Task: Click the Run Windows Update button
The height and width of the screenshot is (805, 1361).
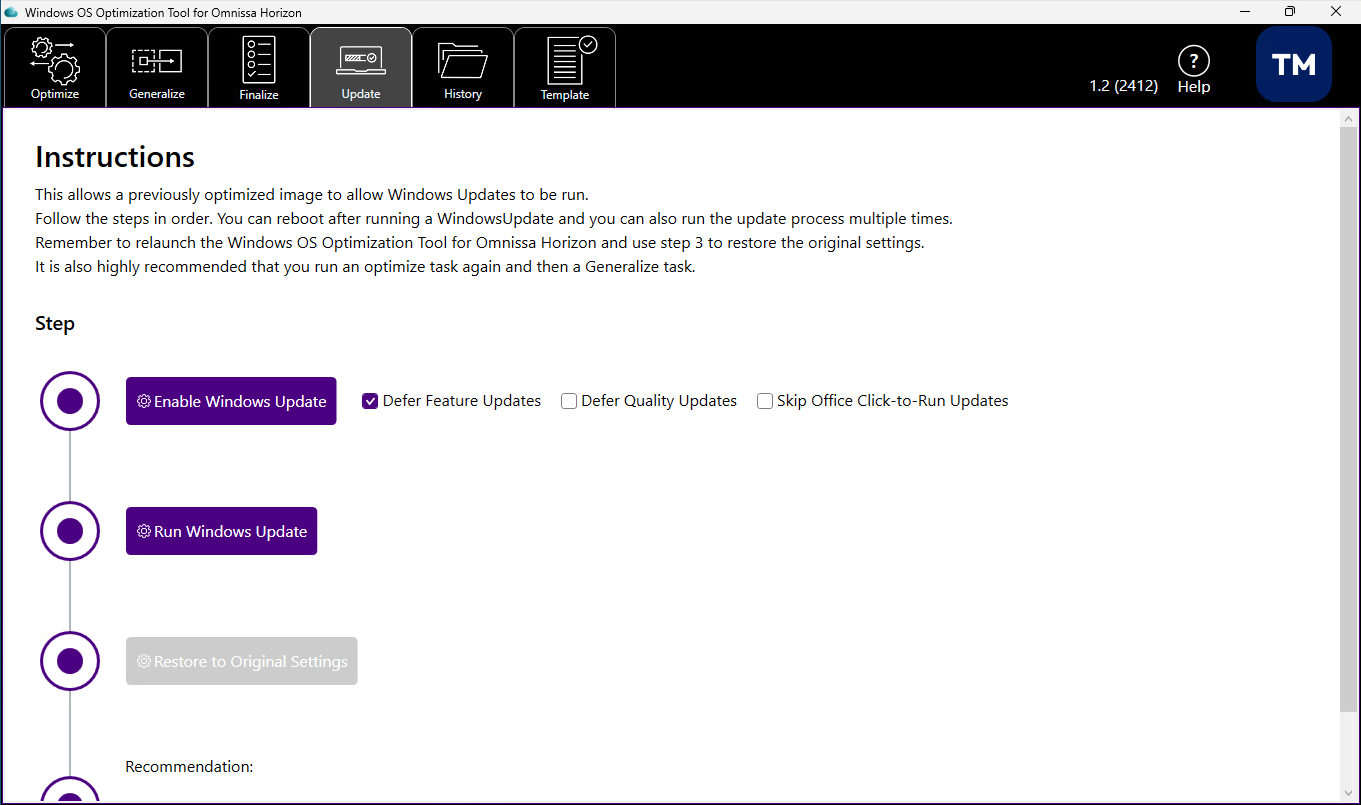Action: [221, 531]
